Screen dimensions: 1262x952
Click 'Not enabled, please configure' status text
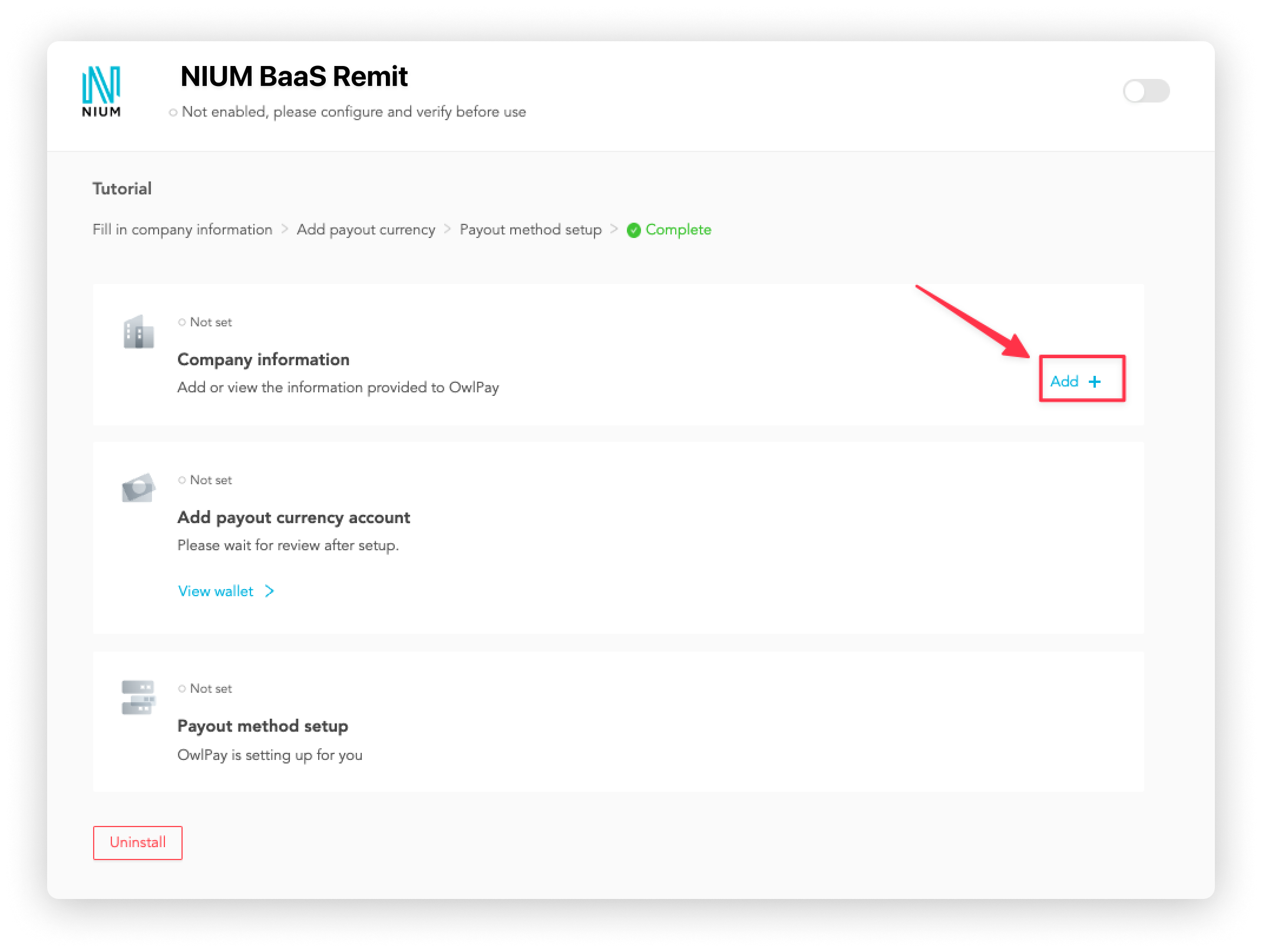click(348, 112)
